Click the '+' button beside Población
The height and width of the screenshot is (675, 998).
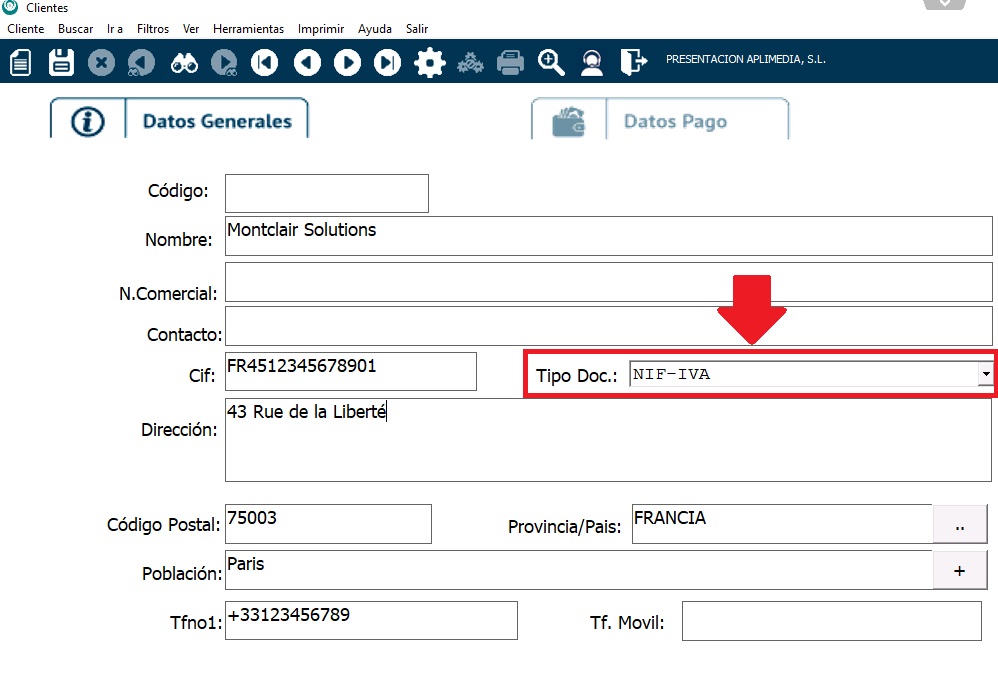(959, 570)
